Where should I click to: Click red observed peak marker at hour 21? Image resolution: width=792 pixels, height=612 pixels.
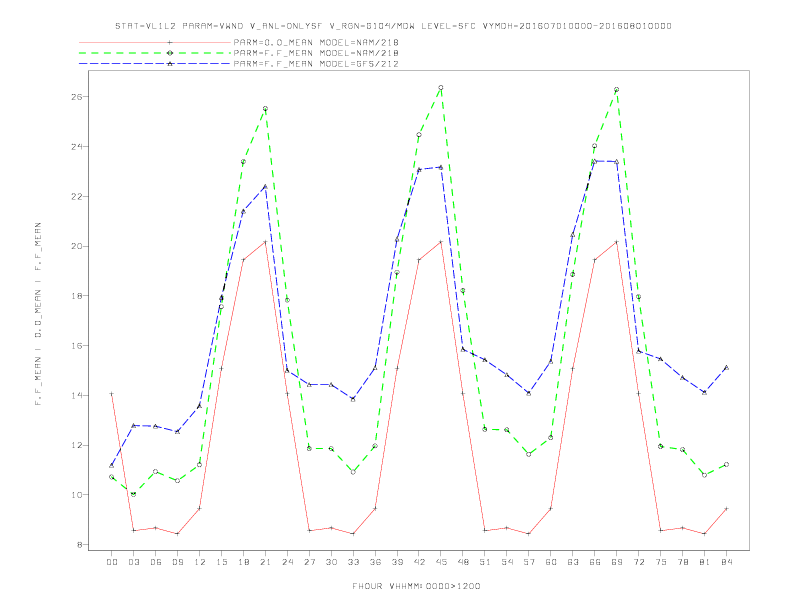[265, 242]
